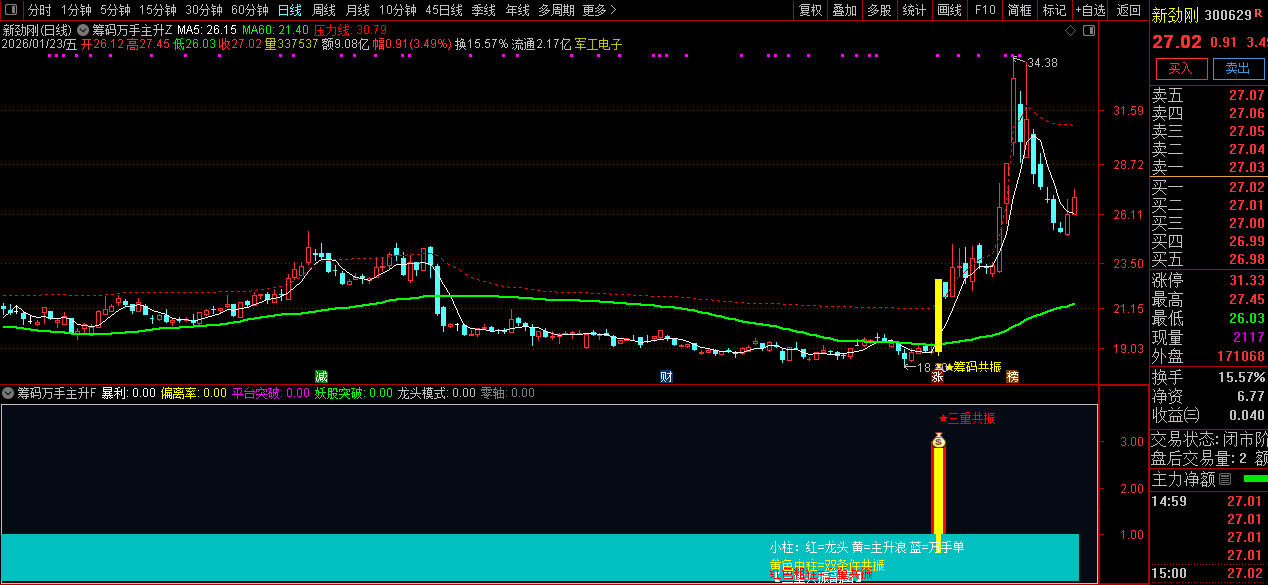Open the 多周期 multi-period view
Viewport: 1268px width, 585px height.
(x=556, y=10)
